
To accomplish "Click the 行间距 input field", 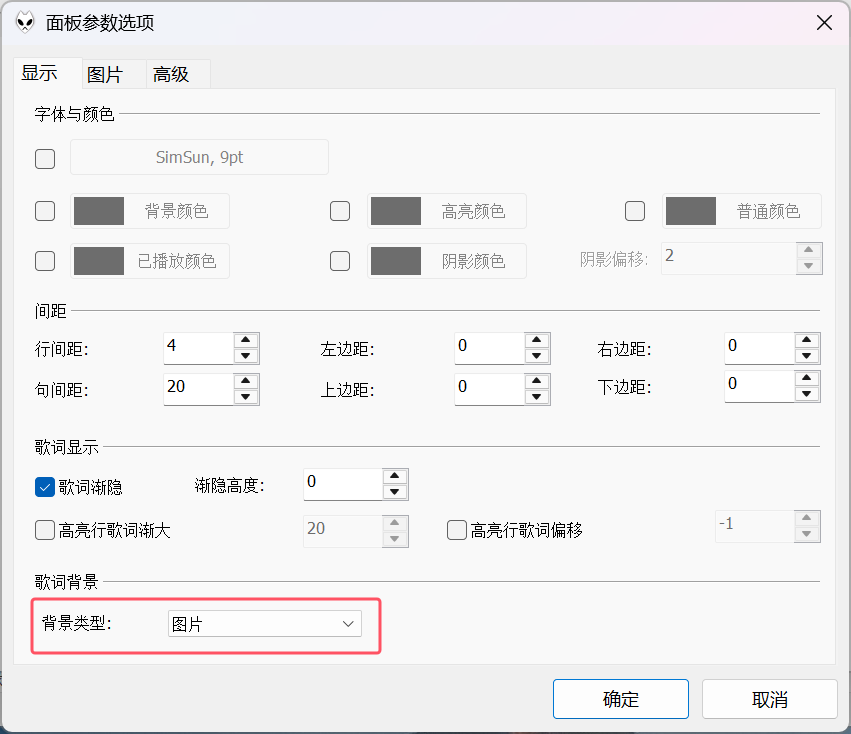I will click(199, 348).
